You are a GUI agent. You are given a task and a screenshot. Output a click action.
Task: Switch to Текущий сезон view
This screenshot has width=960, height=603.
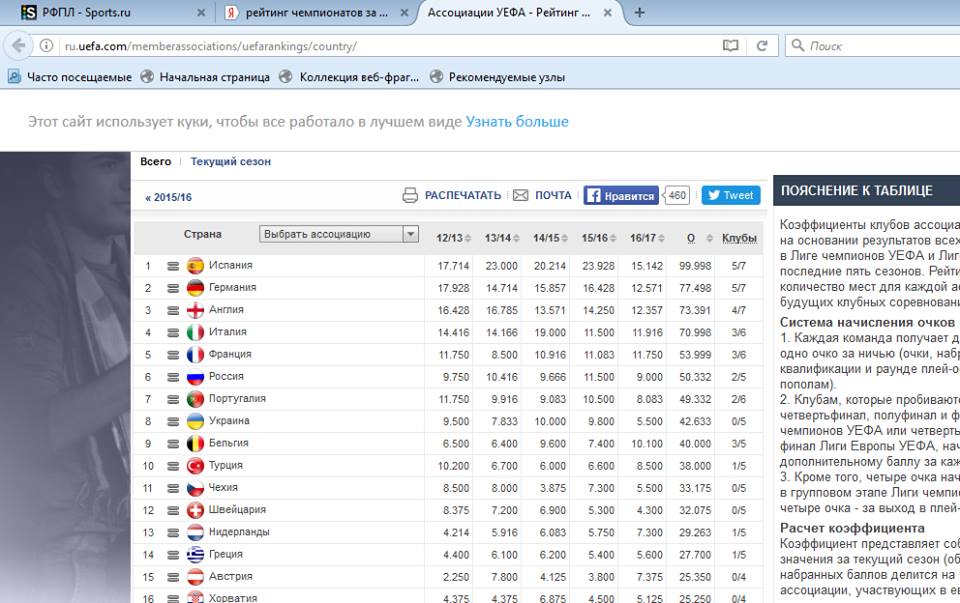(x=230, y=162)
